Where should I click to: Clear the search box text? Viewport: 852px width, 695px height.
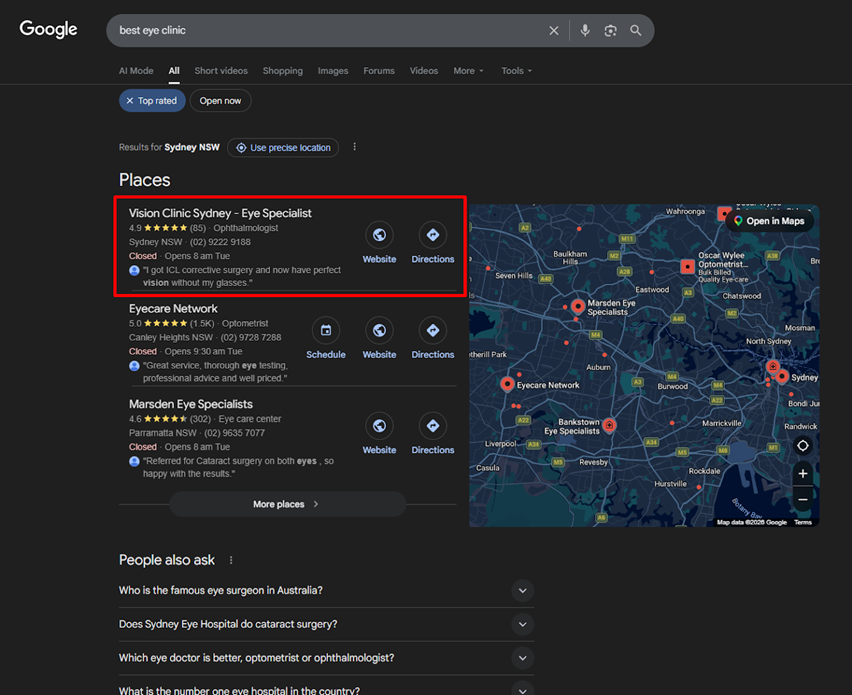(554, 31)
